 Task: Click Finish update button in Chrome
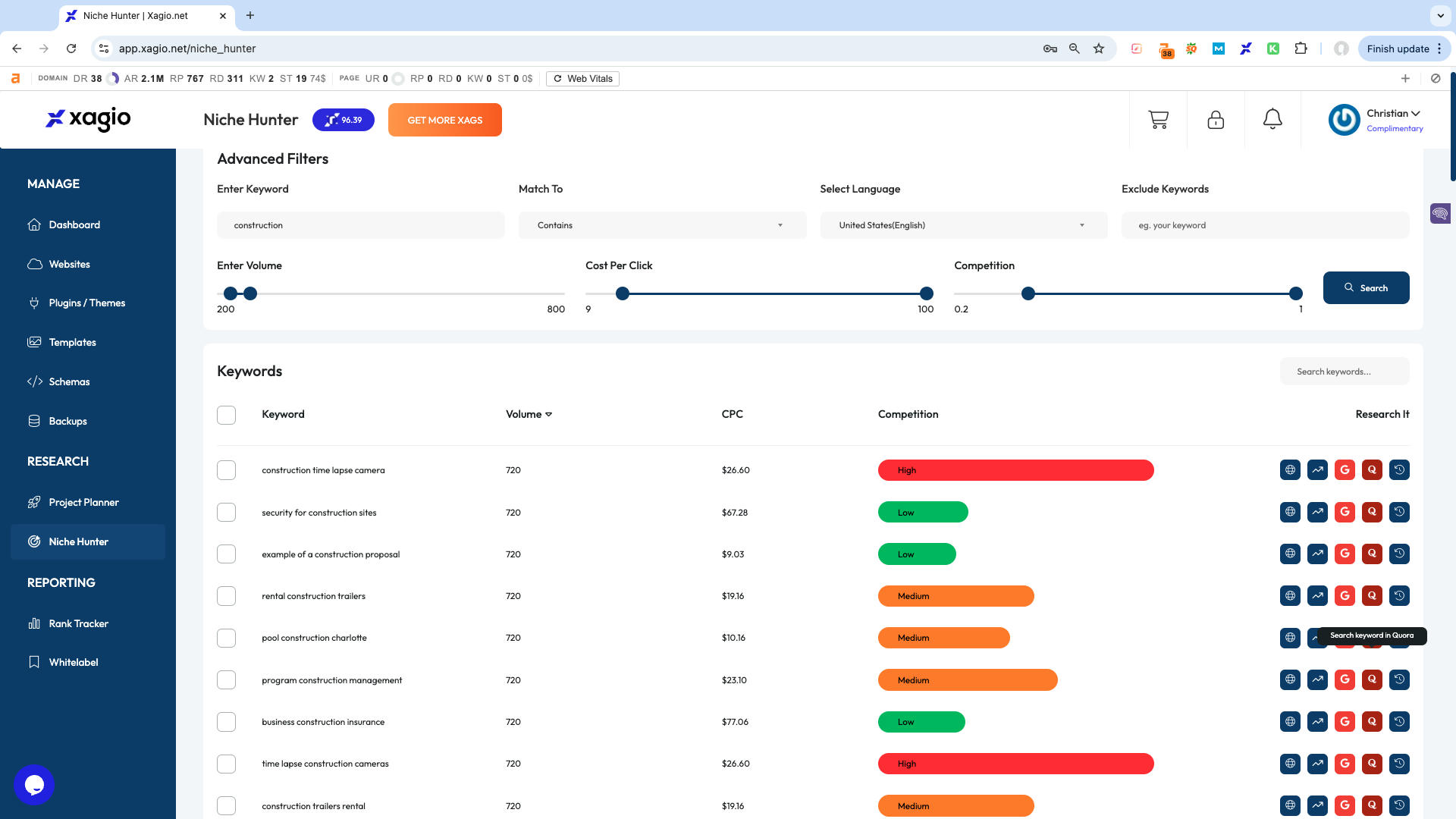pos(1398,49)
